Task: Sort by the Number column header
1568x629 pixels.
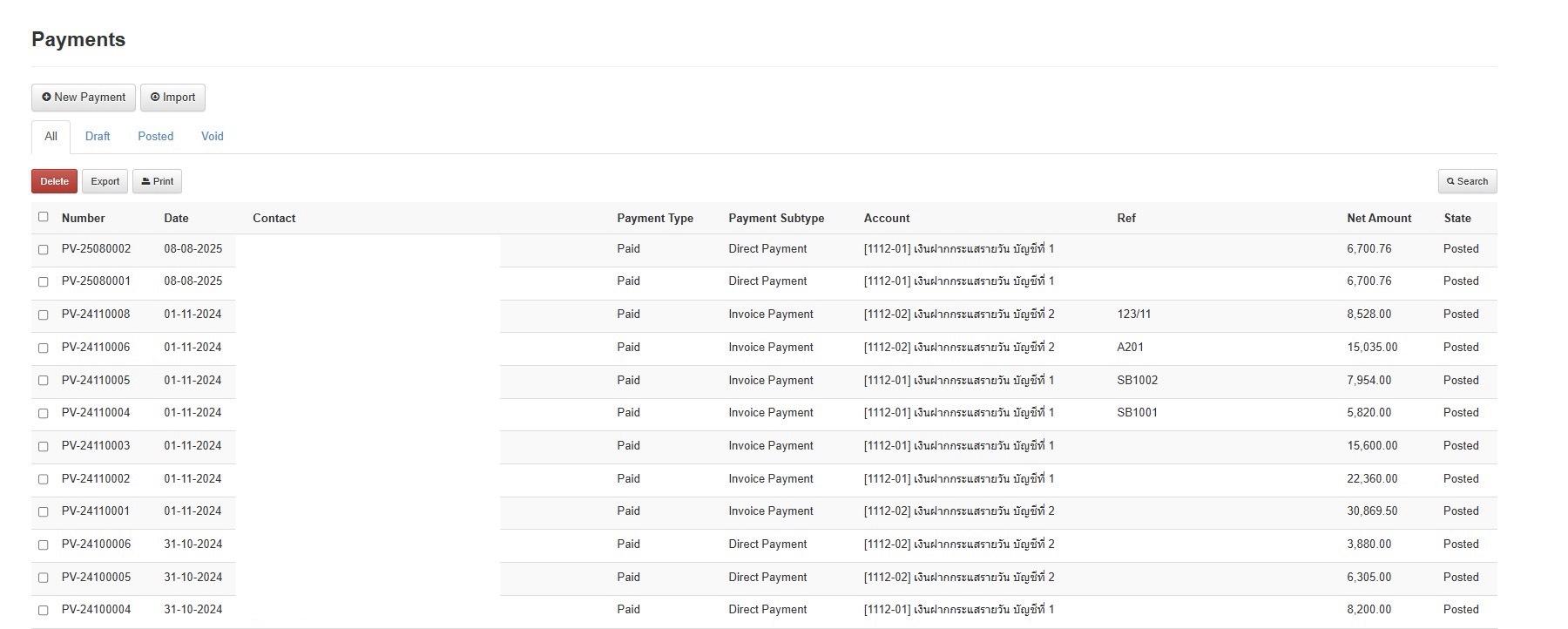Action: coord(83,219)
